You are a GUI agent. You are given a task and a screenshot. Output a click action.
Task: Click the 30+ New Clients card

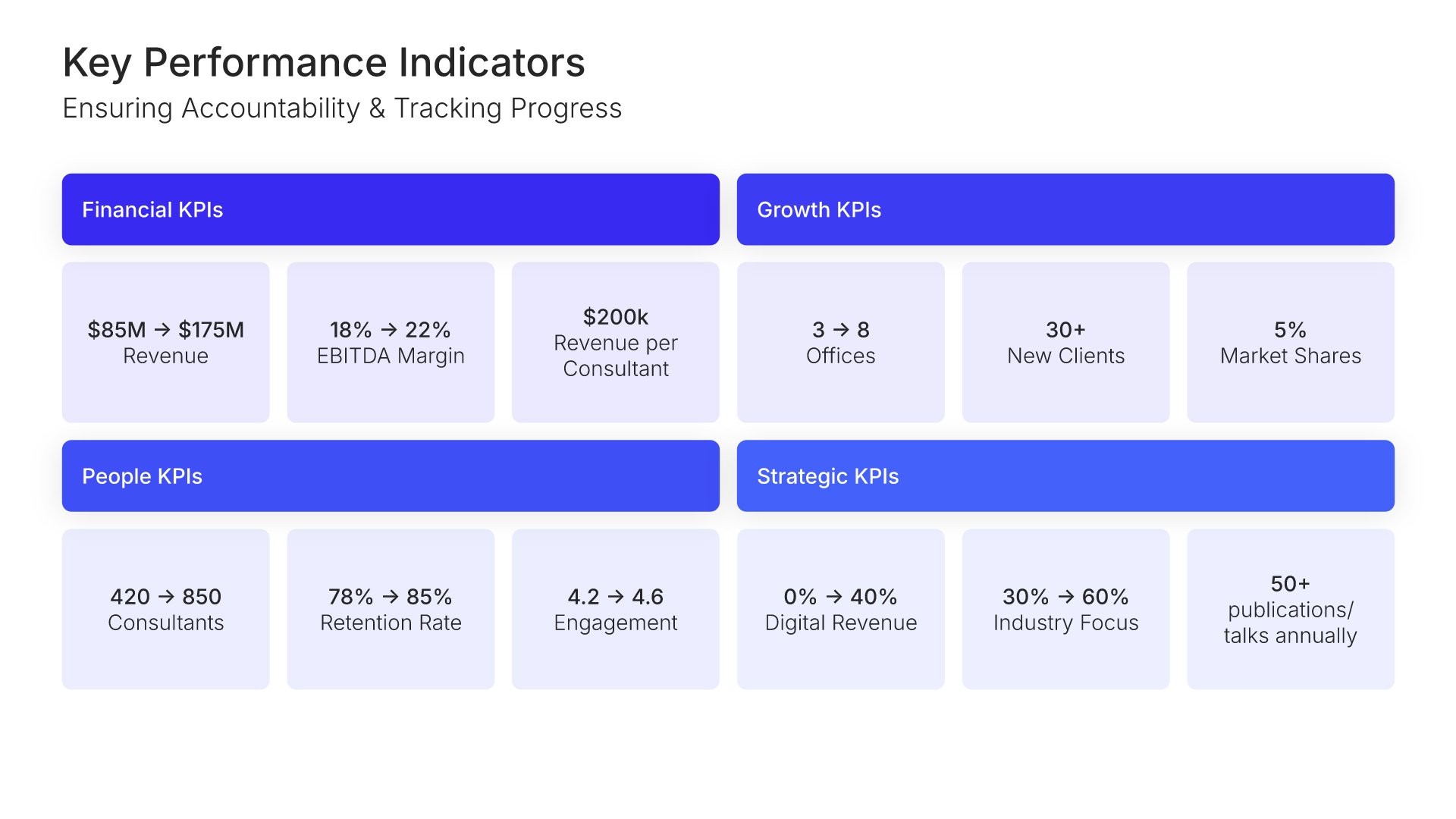pos(1065,343)
